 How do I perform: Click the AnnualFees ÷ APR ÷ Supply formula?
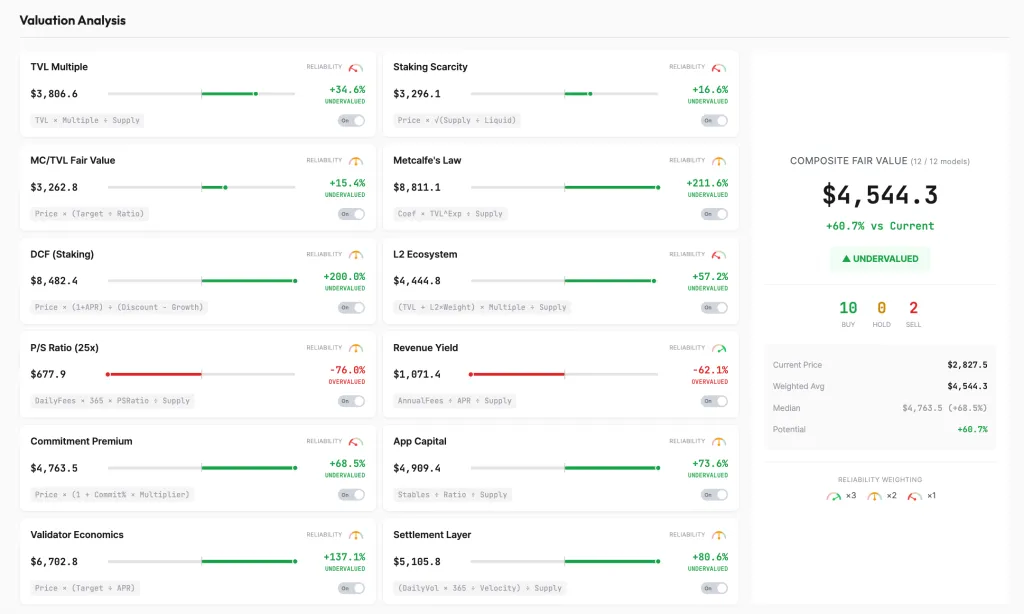(x=455, y=401)
